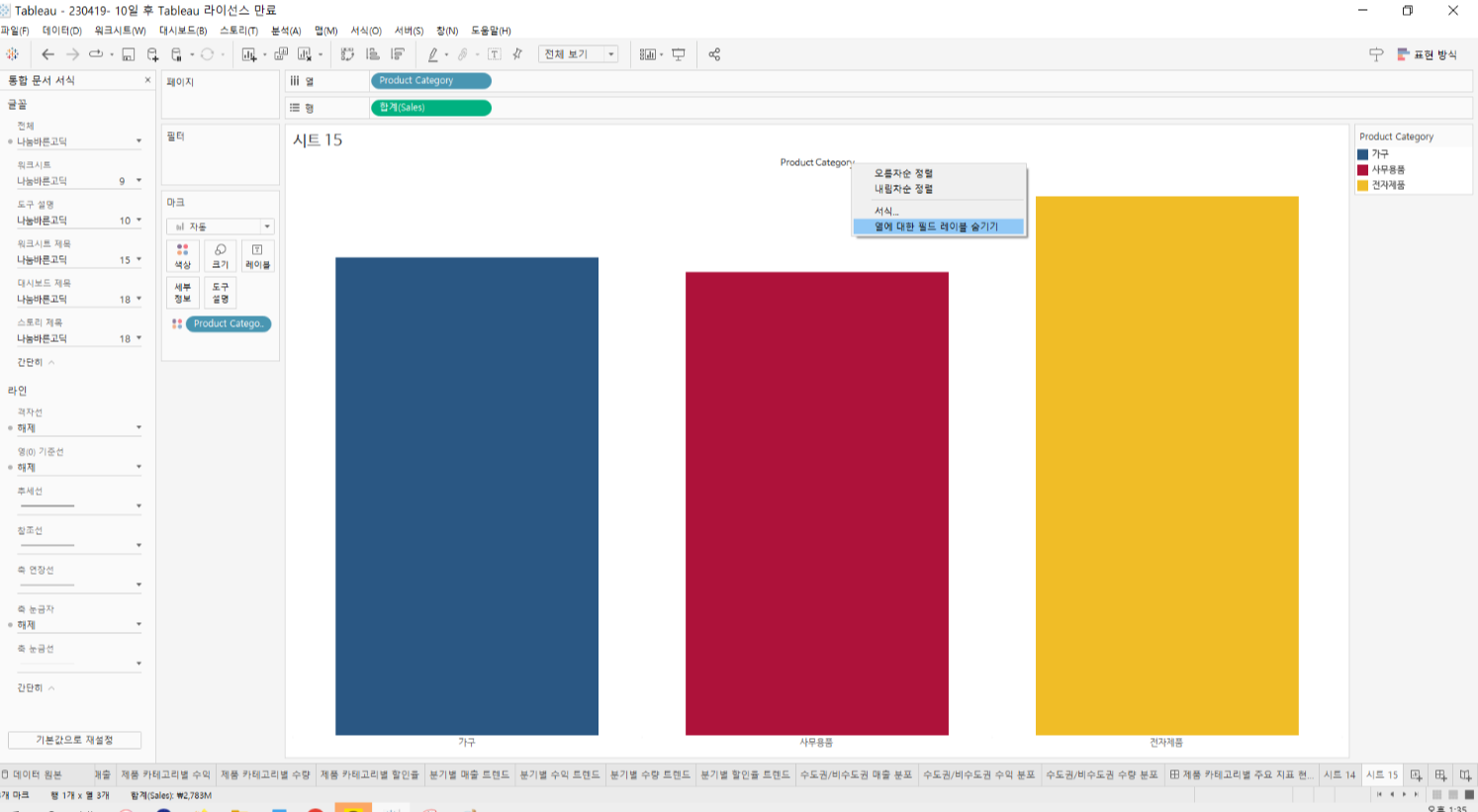The height and width of the screenshot is (812, 1478).
Task: Switch to 분기별 매출 트렌드 tab
Action: [x=469, y=774]
